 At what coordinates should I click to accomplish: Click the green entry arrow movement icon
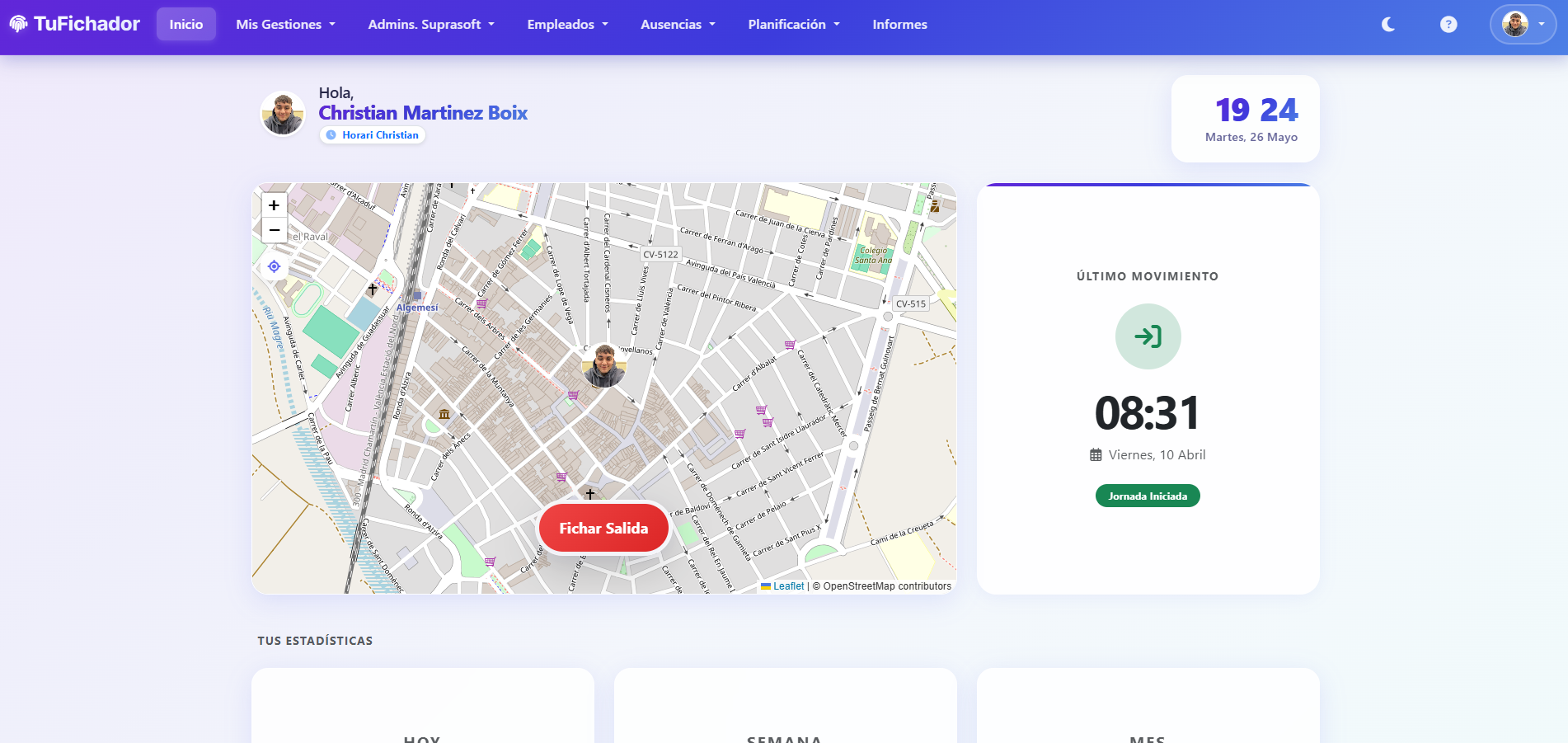(x=1148, y=336)
